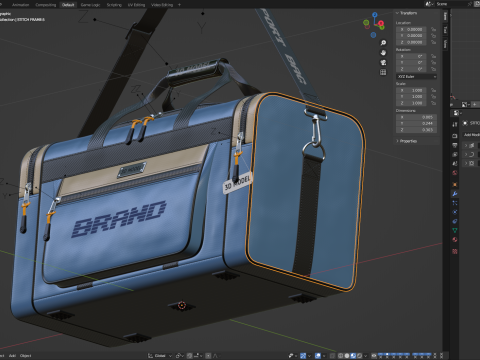
Task: Open the Particles properties tab icon
Action: pos(455,203)
